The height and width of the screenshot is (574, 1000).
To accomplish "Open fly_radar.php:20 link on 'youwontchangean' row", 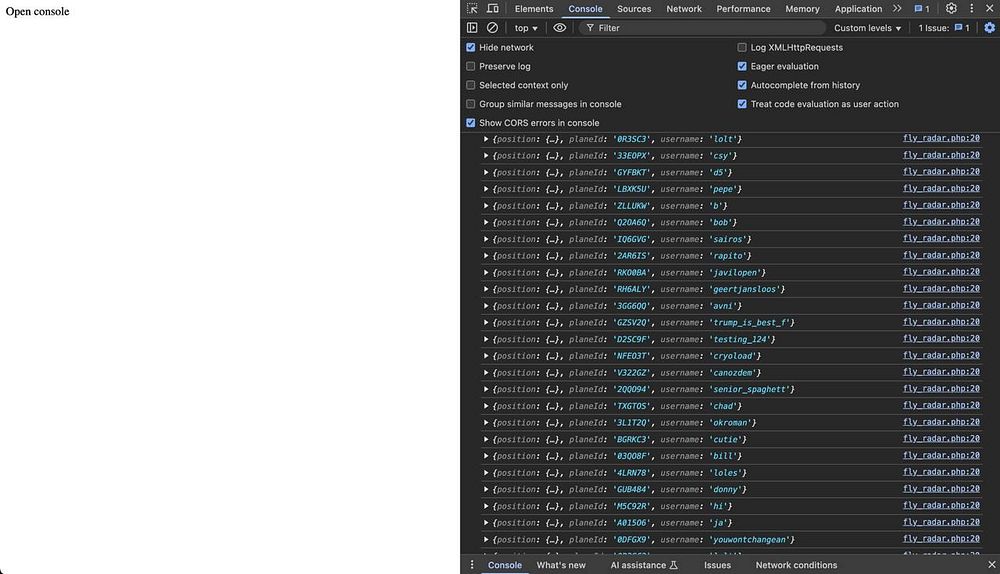I will (941, 539).
